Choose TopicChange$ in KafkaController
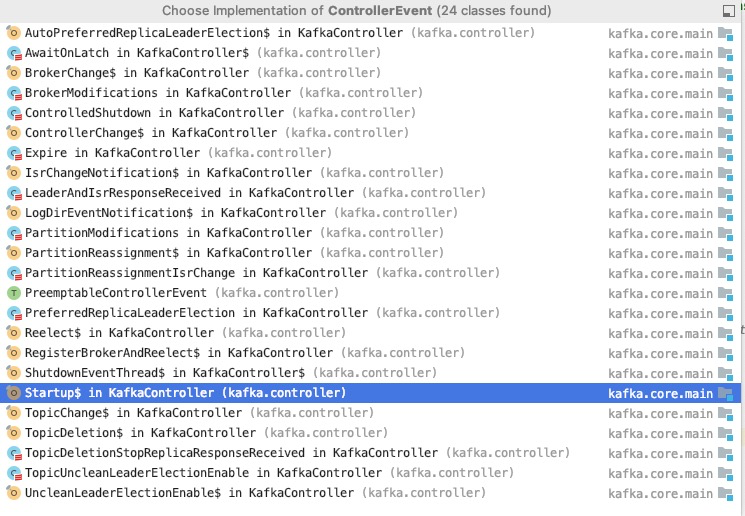 tap(371, 412)
